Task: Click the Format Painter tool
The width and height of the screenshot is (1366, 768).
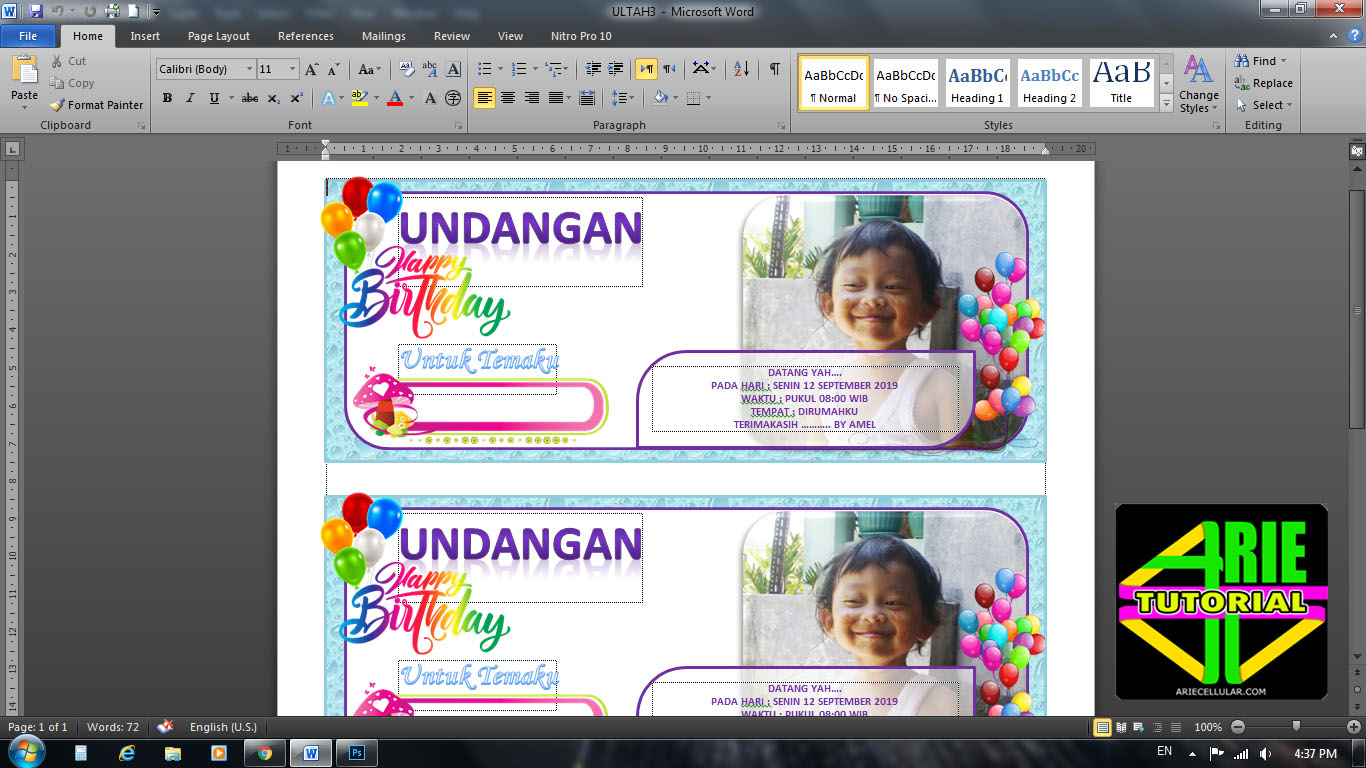Action: click(x=96, y=105)
